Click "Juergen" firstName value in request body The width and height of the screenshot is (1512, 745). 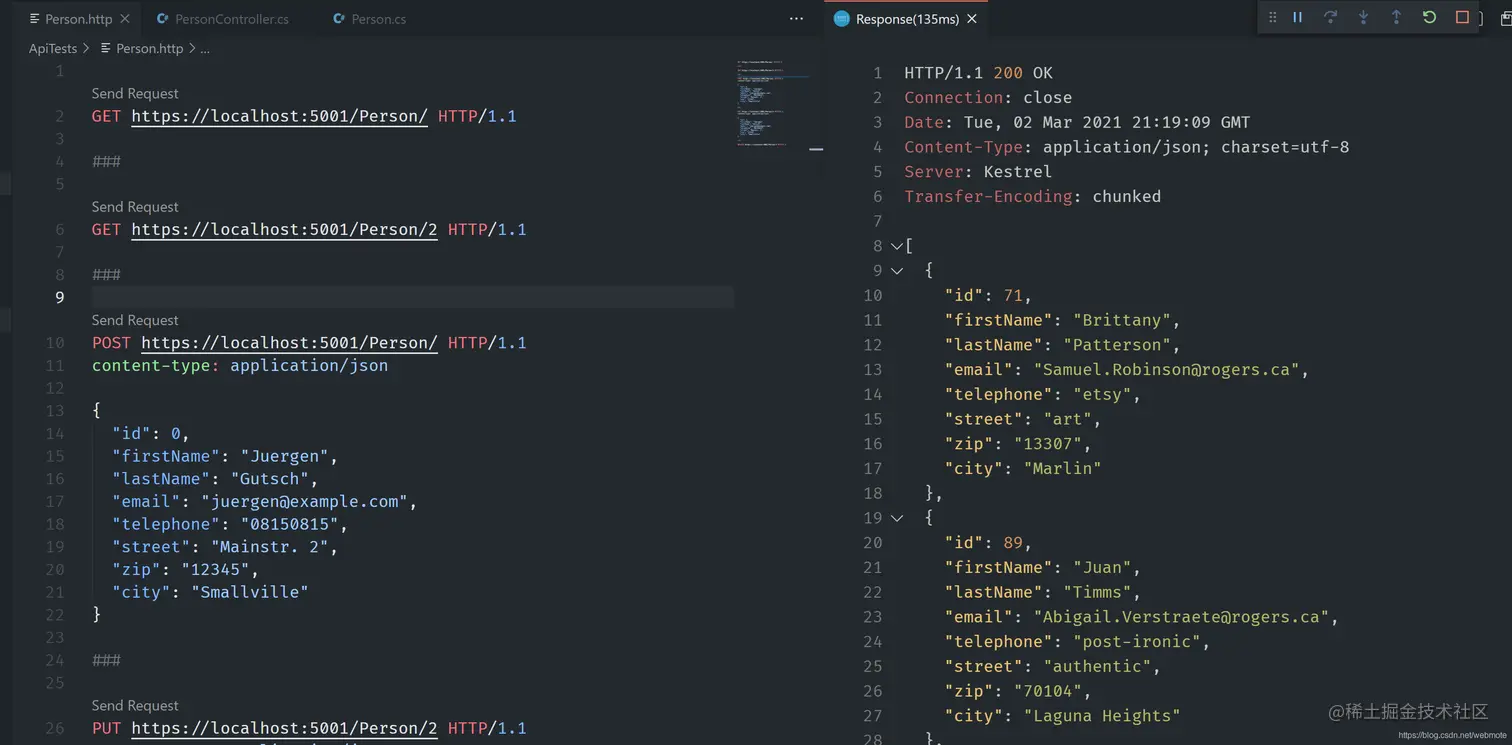pos(285,456)
